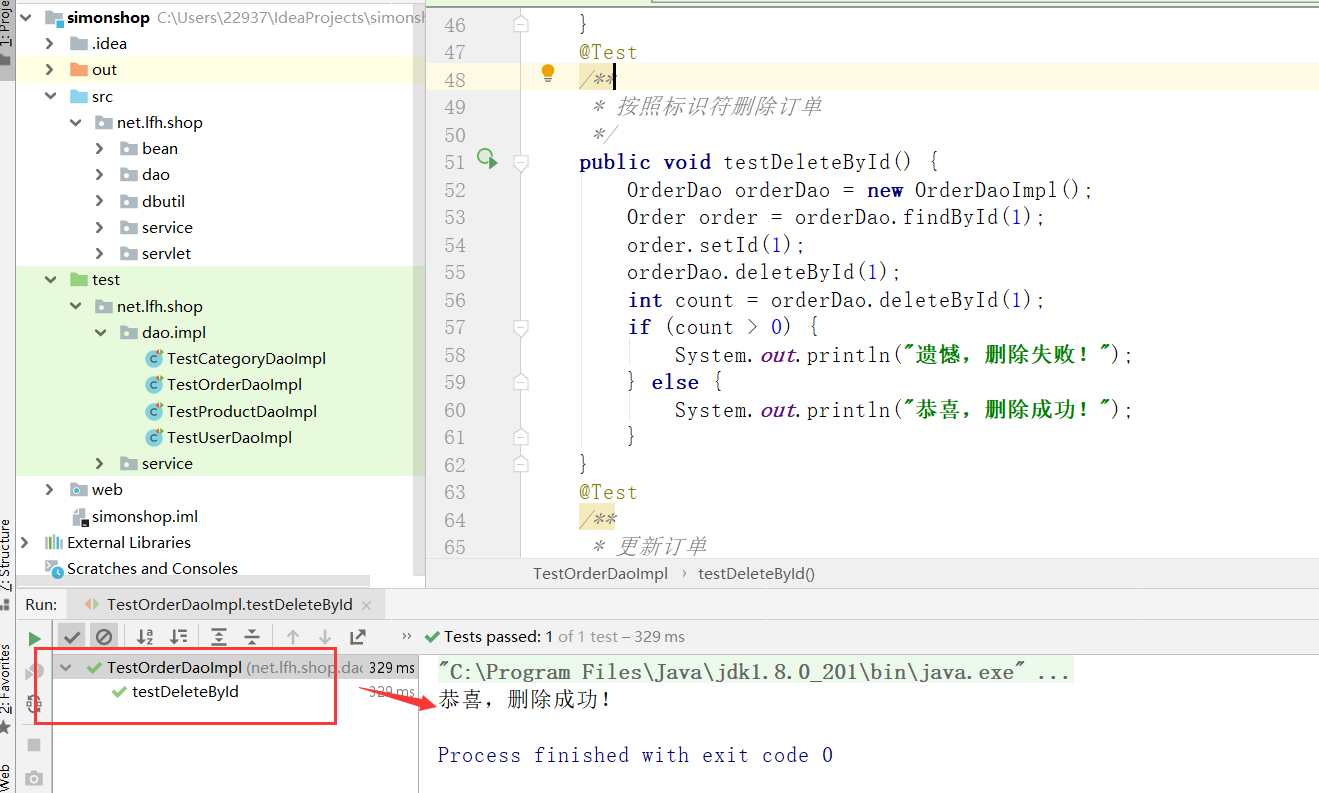Expand the .idea folder
The height and width of the screenshot is (793, 1319).
point(50,43)
